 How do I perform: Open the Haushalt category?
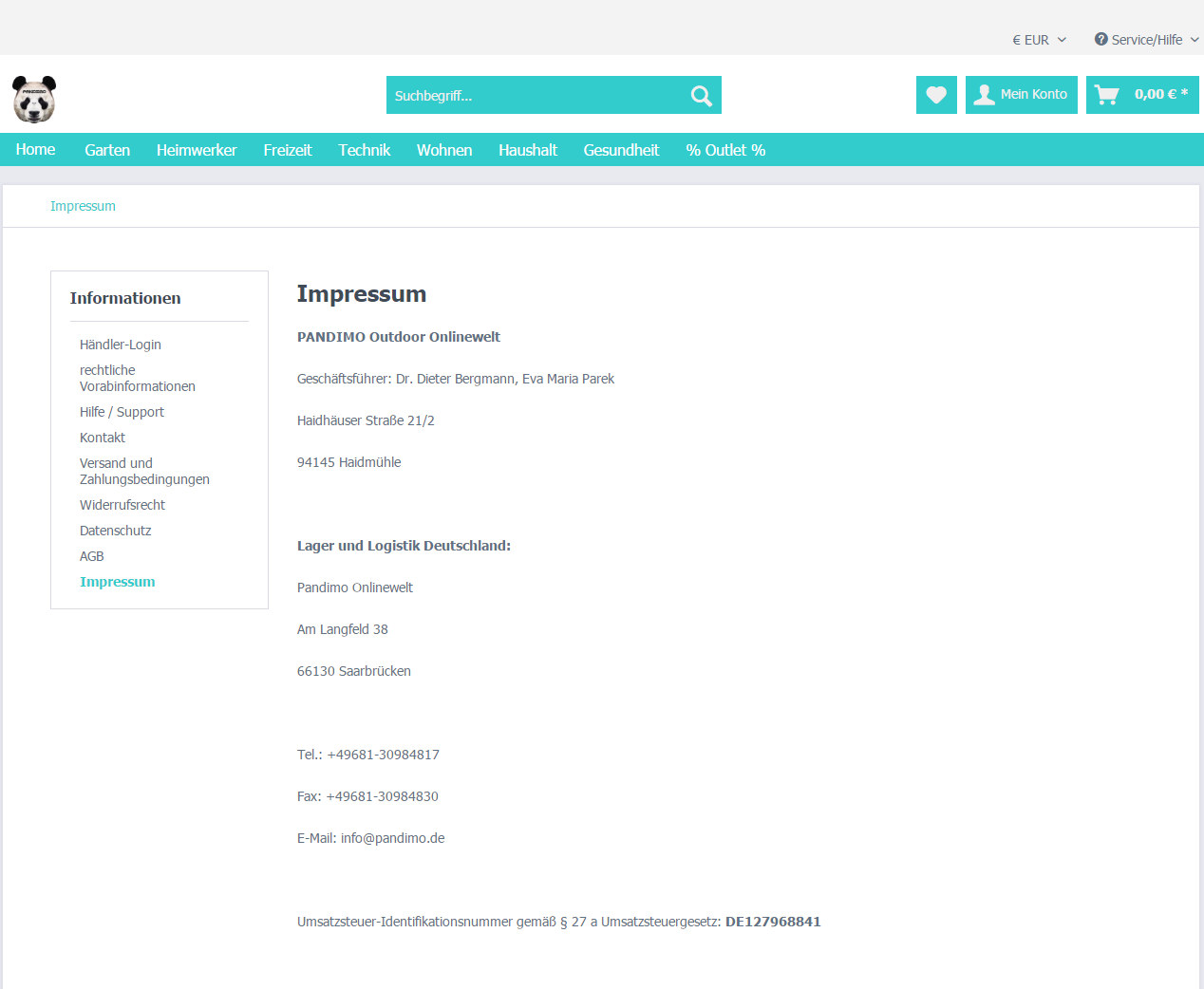point(528,150)
